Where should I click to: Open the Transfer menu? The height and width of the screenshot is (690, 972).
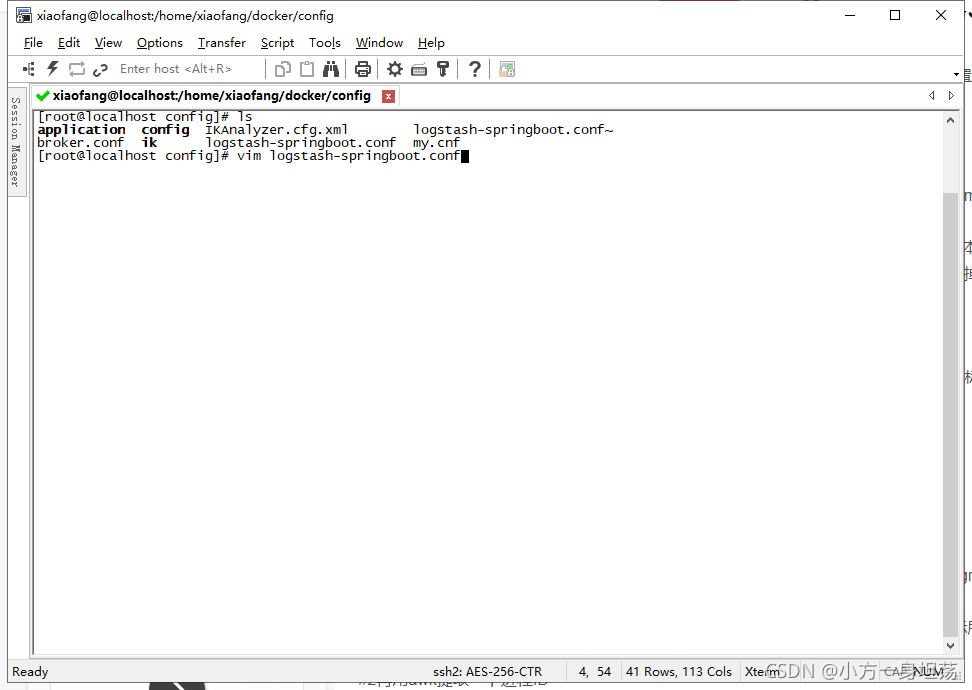(222, 43)
